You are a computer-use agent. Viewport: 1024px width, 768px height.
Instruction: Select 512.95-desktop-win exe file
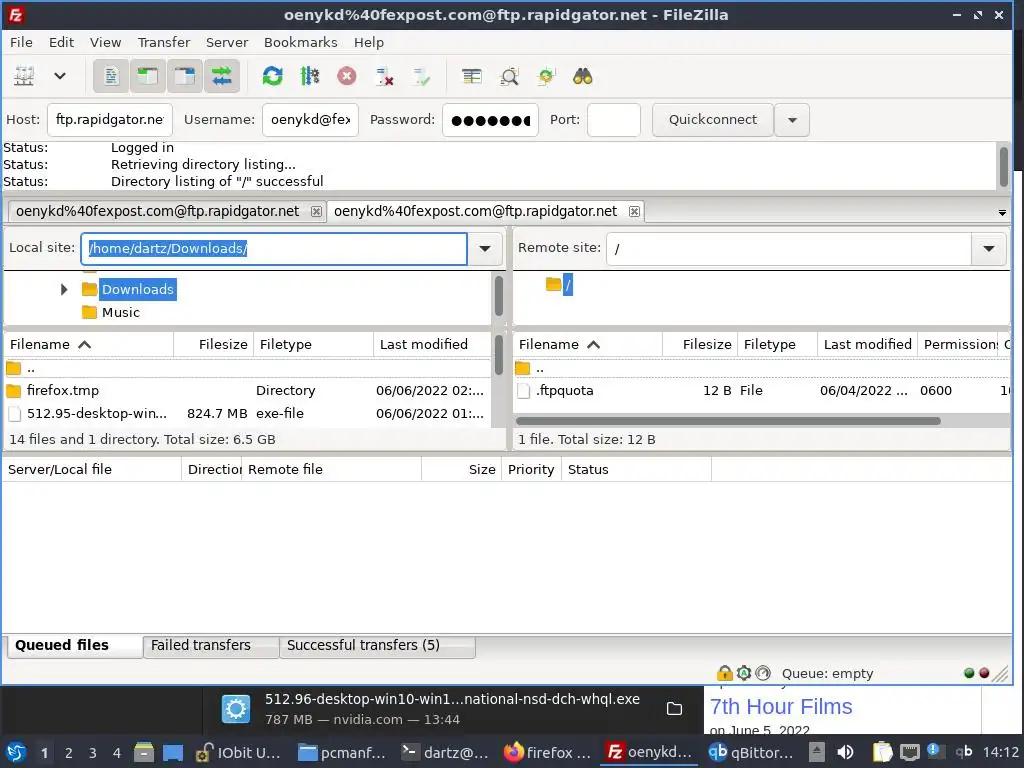pyautogui.click(x=247, y=413)
